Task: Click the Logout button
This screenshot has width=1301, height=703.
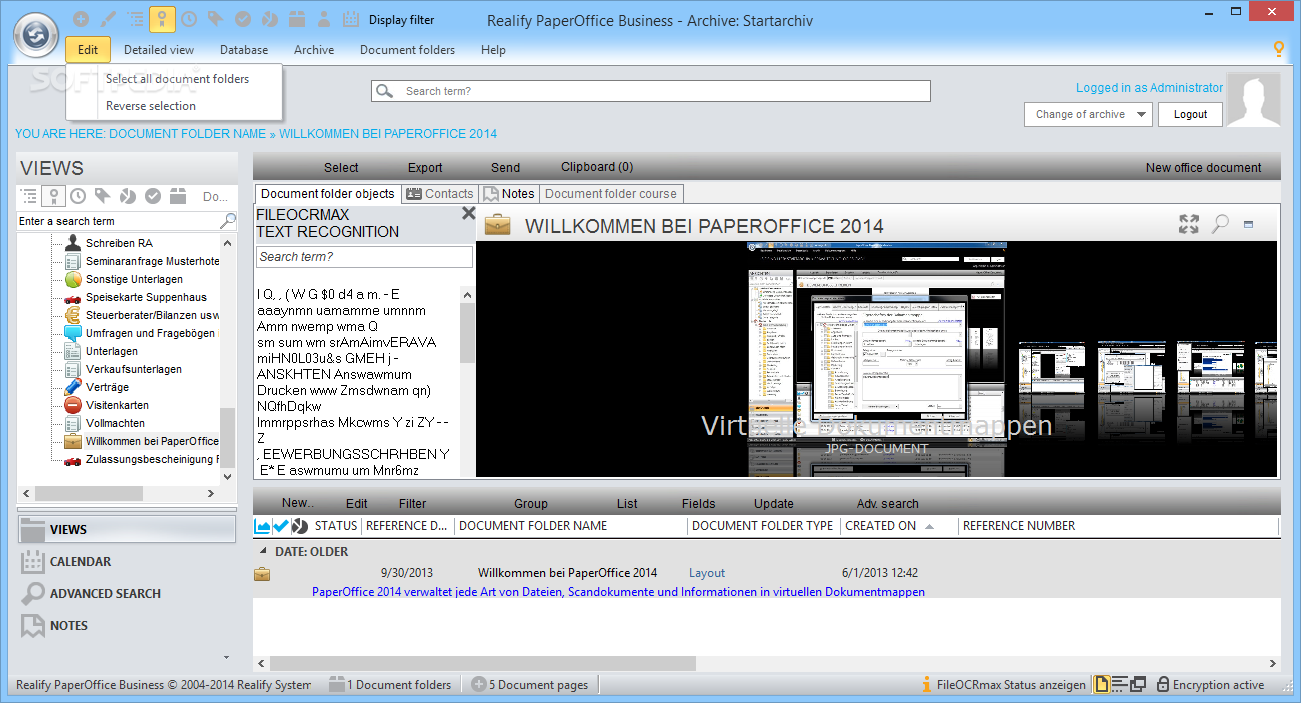Action: pos(1190,114)
